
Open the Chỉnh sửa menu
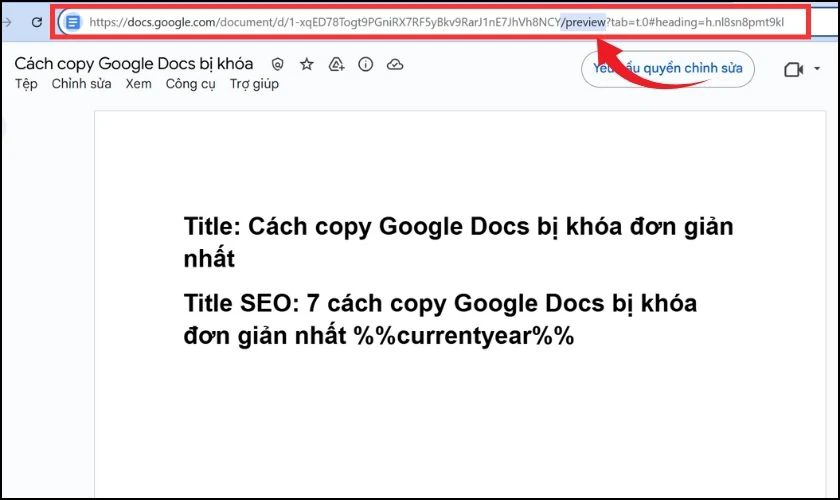point(81,84)
